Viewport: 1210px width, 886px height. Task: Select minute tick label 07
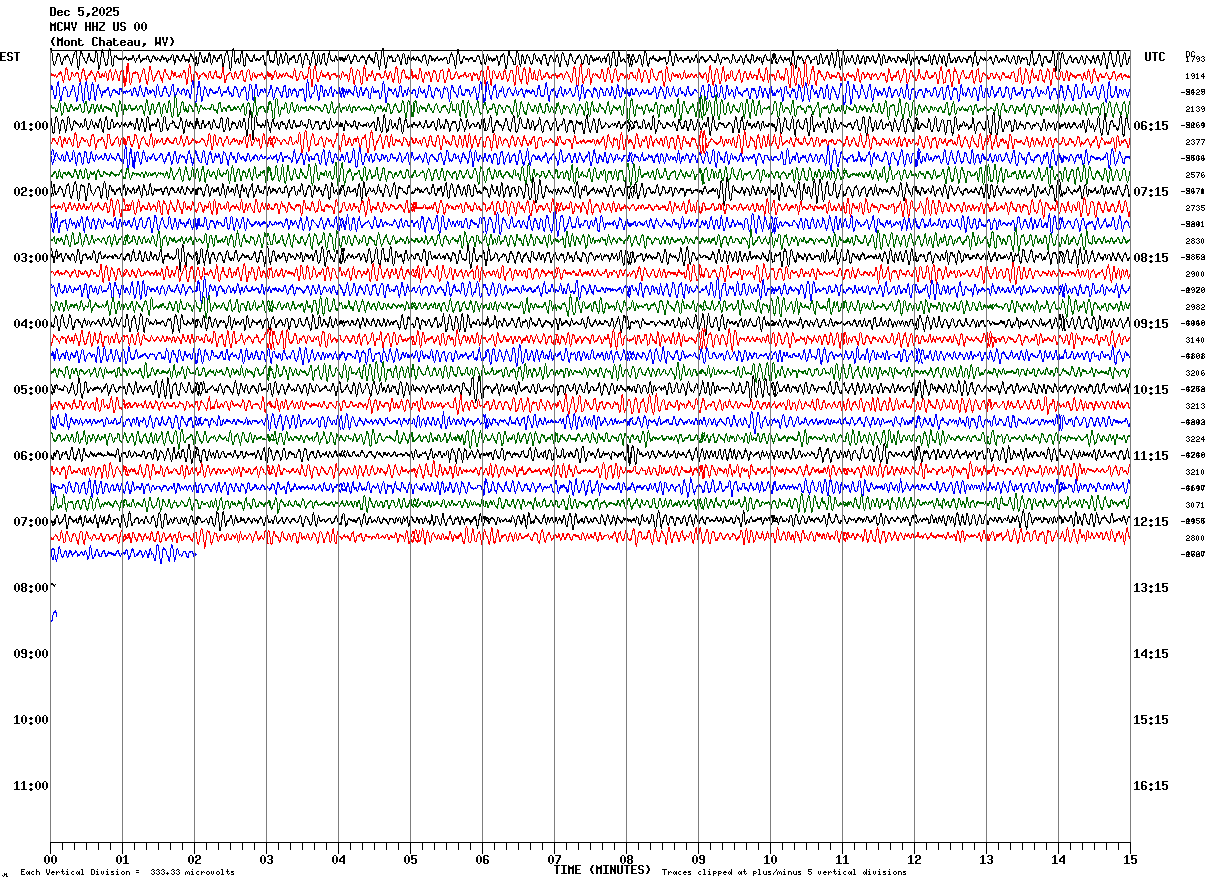[555, 860]
